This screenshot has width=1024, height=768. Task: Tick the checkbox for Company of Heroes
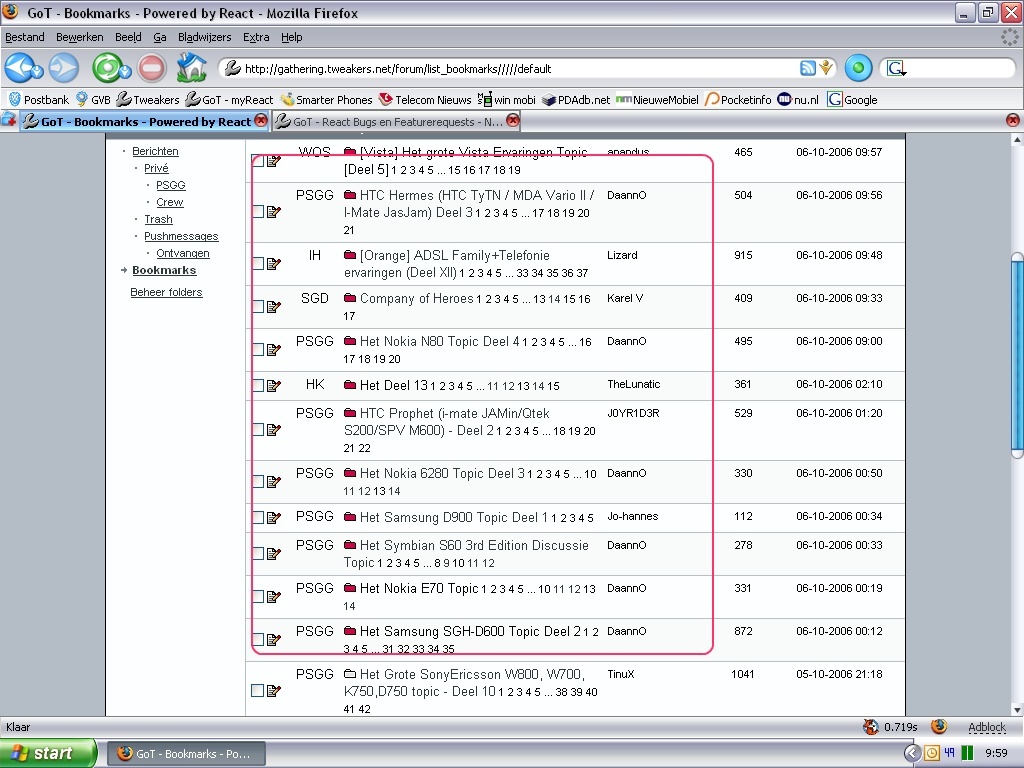258,307
